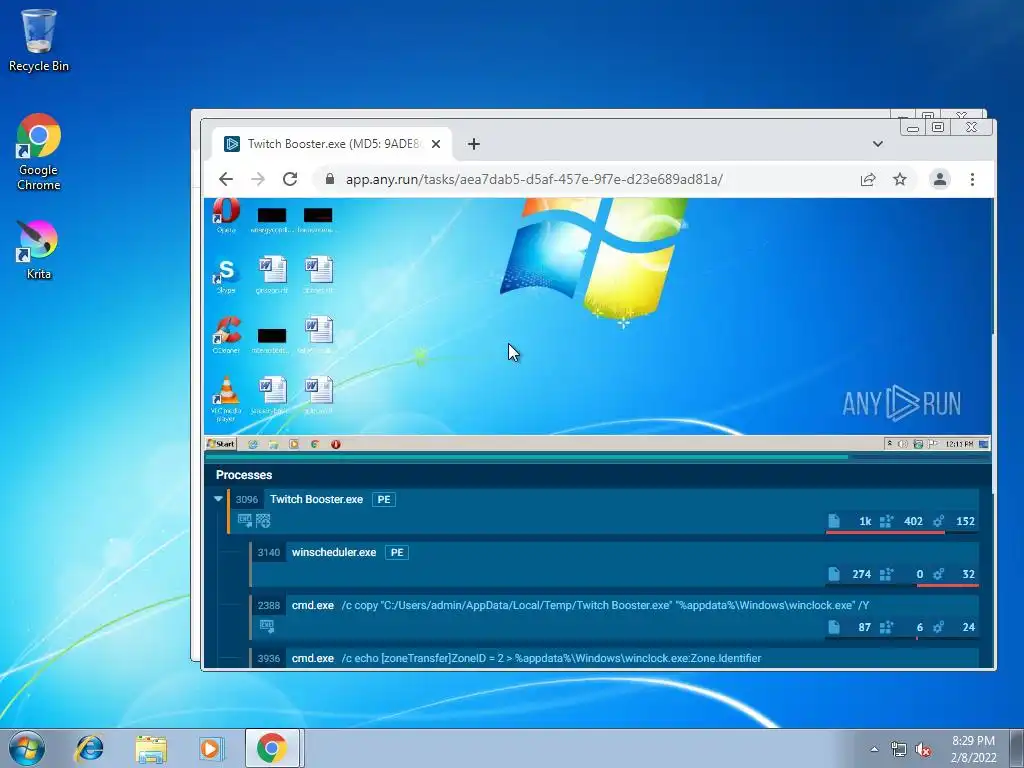Click the first indicator icon under Twitch Booster.exe

click(x=245, y=520)
